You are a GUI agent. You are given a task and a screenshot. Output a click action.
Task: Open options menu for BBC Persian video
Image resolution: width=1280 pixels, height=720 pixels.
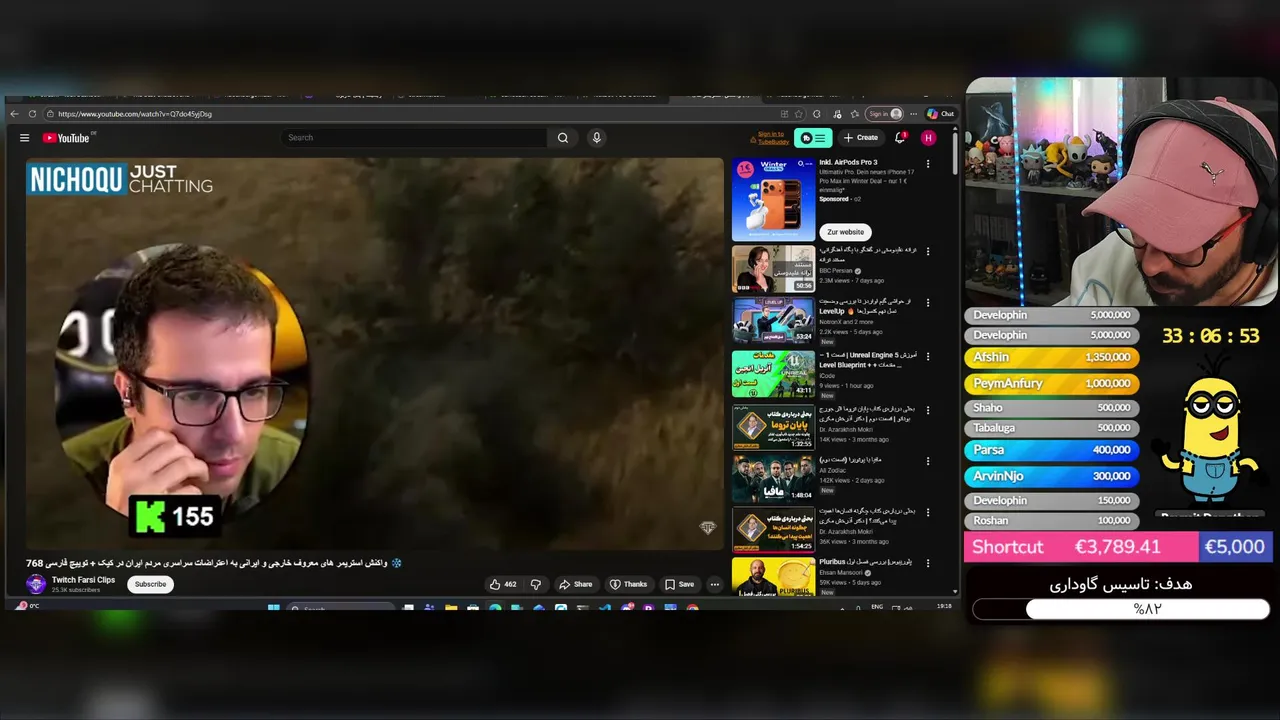[x=928, y=251]
